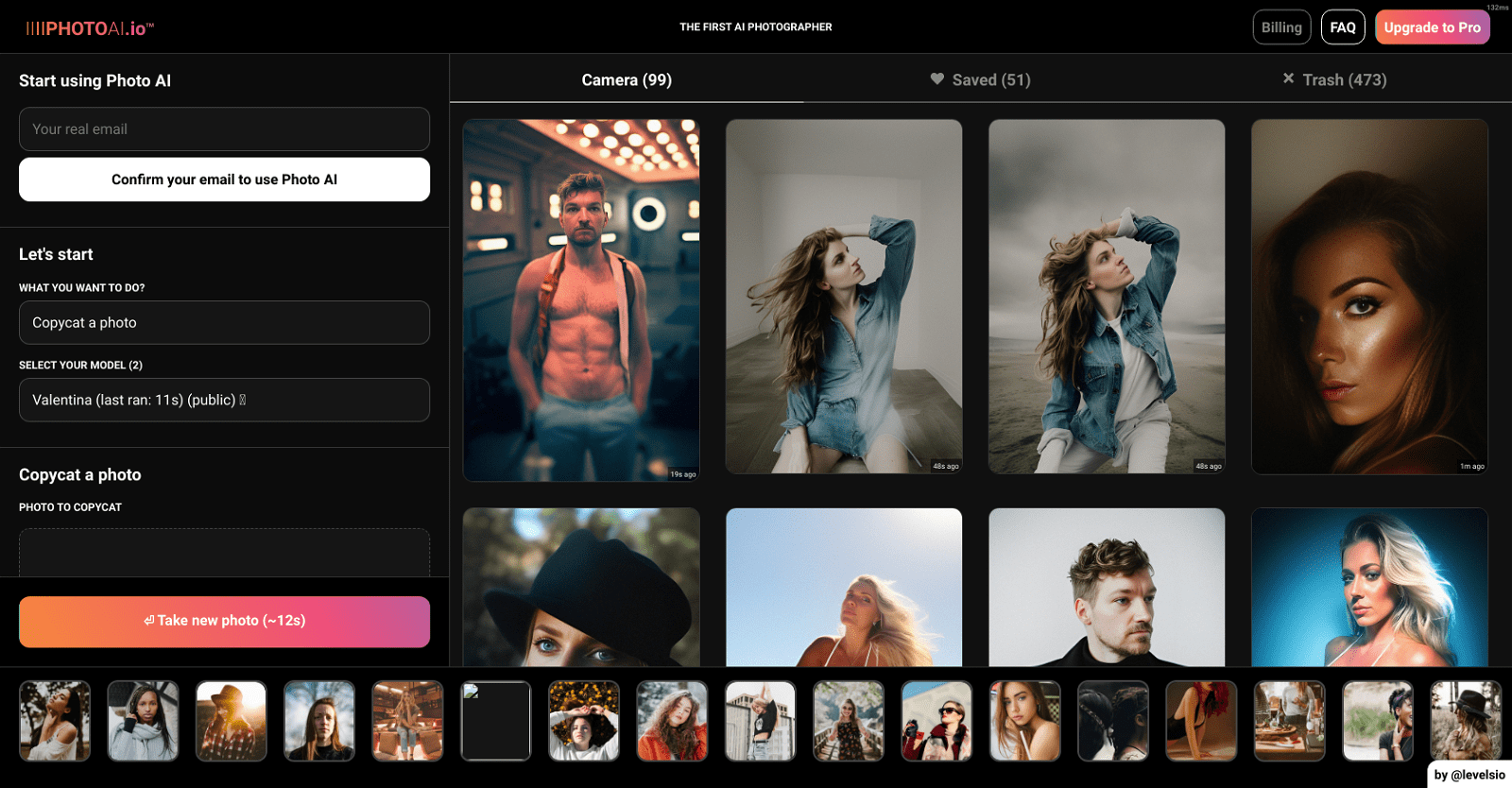Click THE FIRST AI PHOTOGRAPHER header text

click(756, 27)
